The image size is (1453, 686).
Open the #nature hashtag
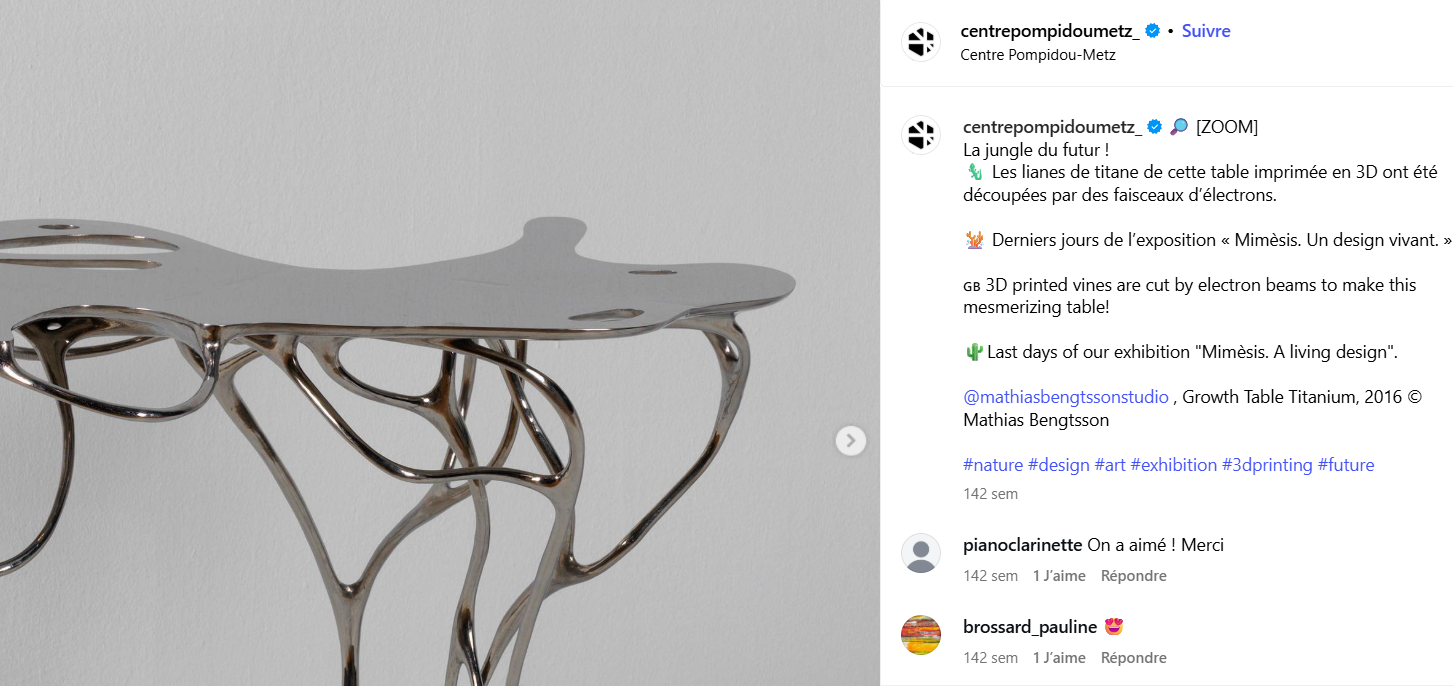pyautogui.click(x=993, y=465)
